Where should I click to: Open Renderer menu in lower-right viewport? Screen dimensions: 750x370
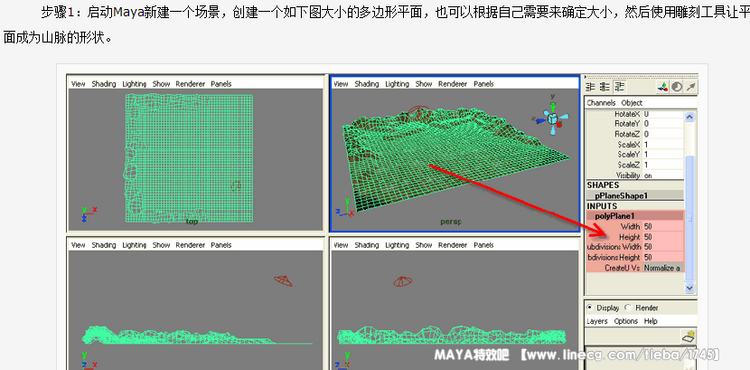452,245
